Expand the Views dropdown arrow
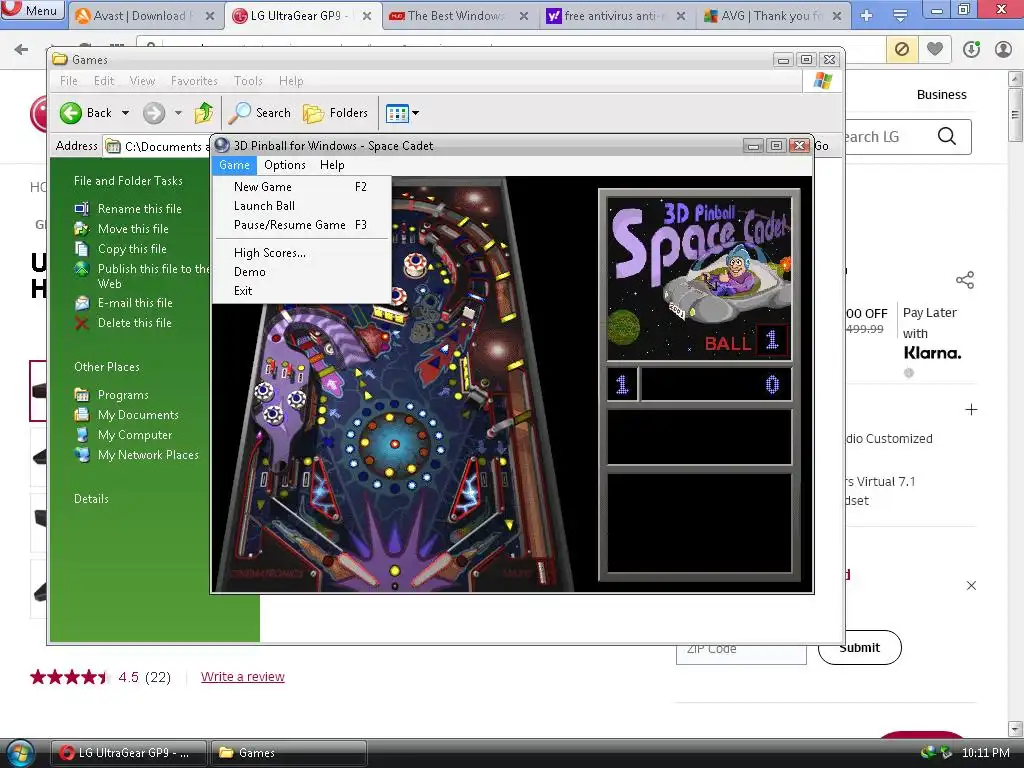1024x768 pixels. pos(415,113)
